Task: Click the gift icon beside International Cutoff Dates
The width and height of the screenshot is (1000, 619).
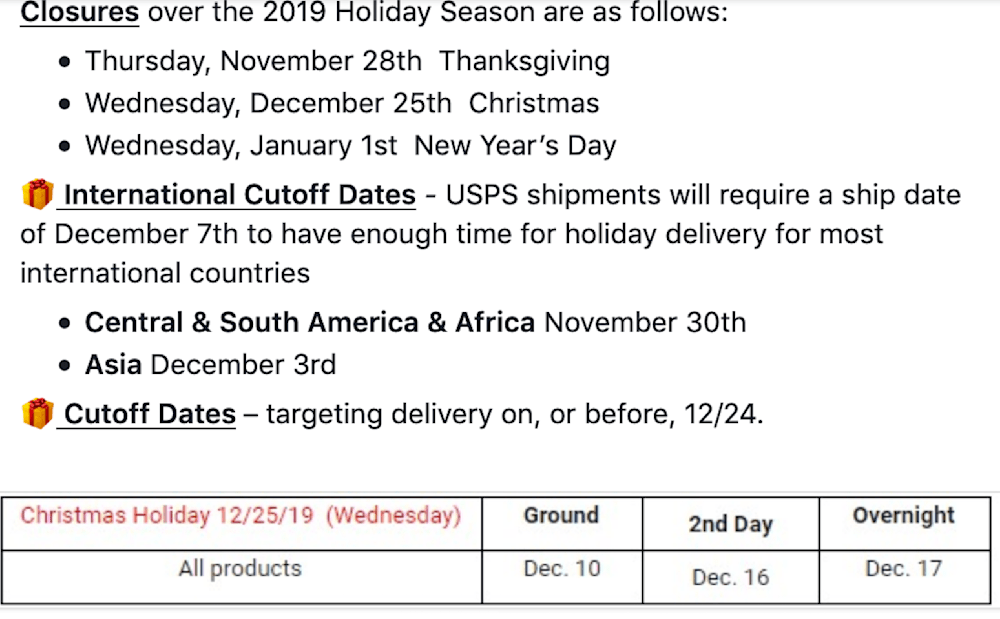Action: tap(37, 194)
